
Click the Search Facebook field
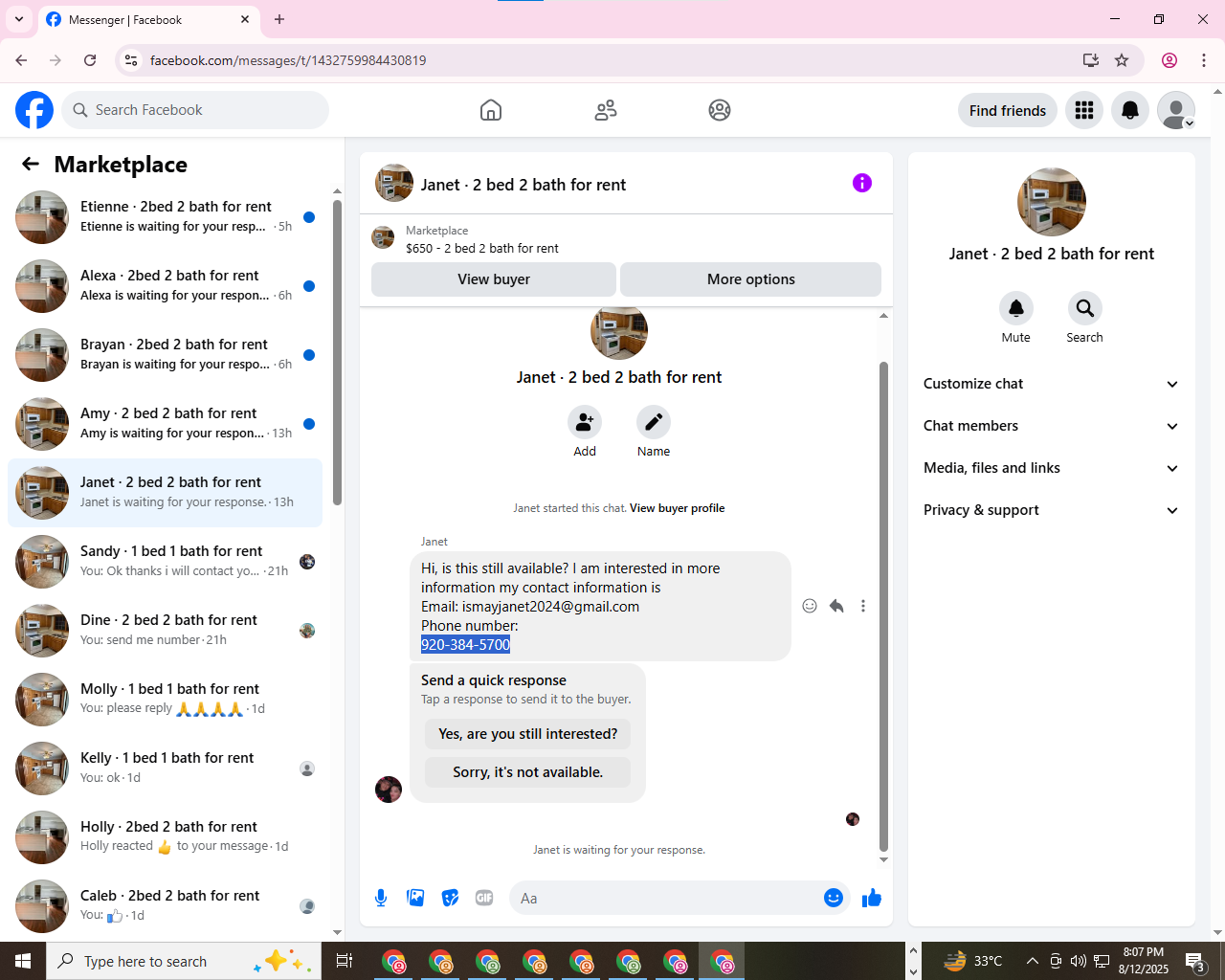196,110
